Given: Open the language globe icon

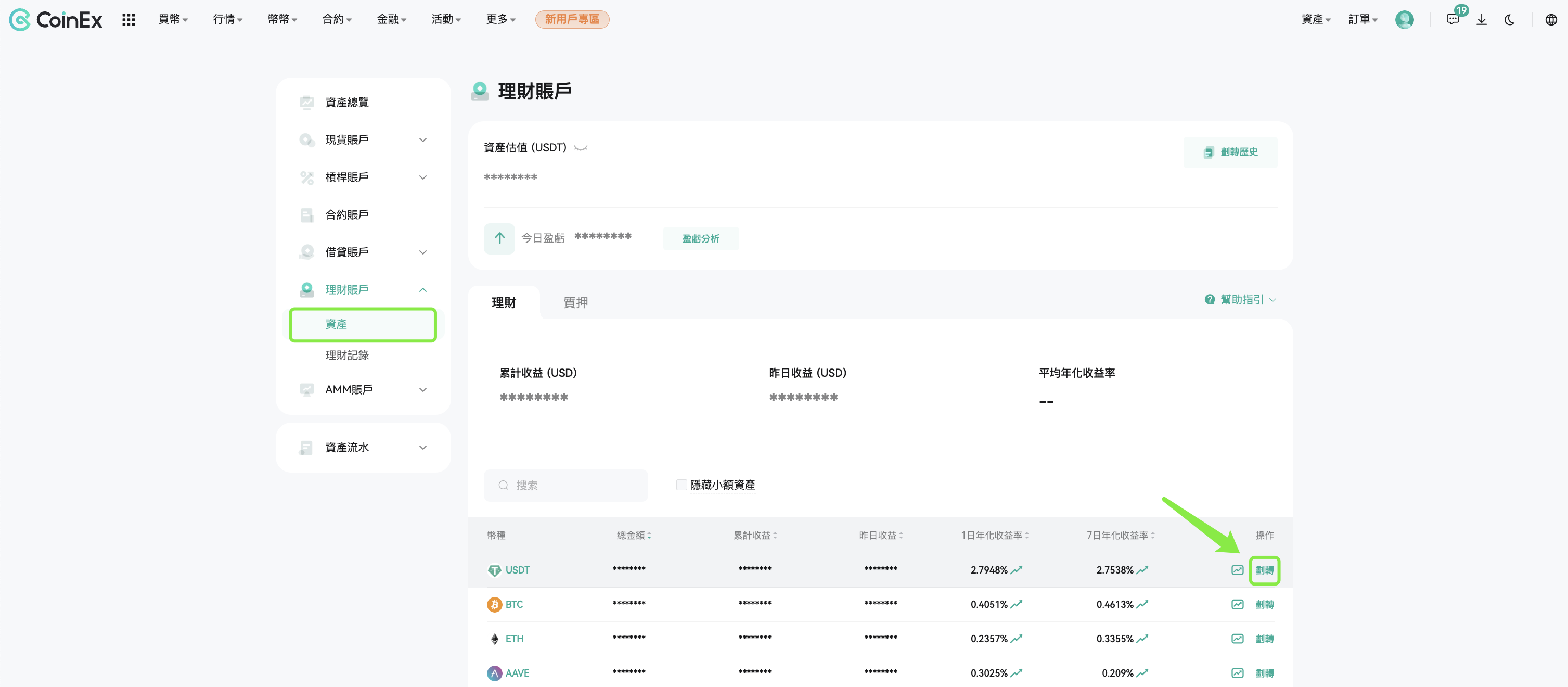Looking at the screenshot, I should pyautogui.click(x=1551, y=19).
